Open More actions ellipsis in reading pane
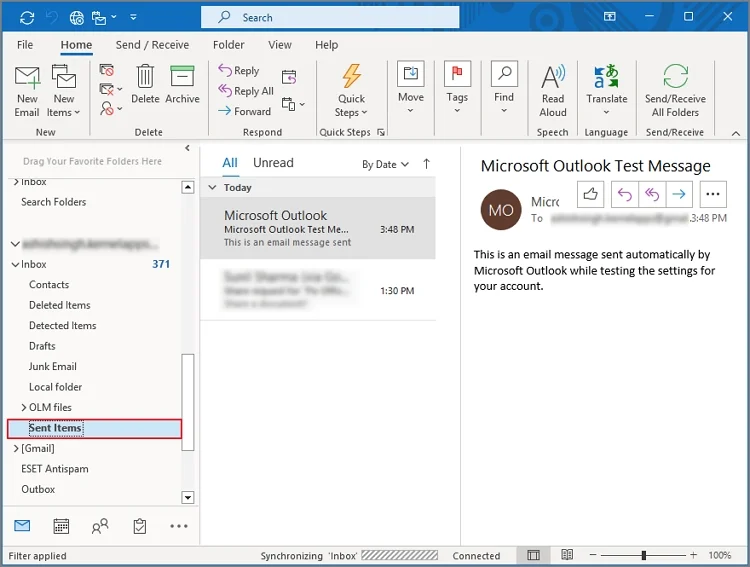This screenshot has height=567, width=750. click(713, 194)
